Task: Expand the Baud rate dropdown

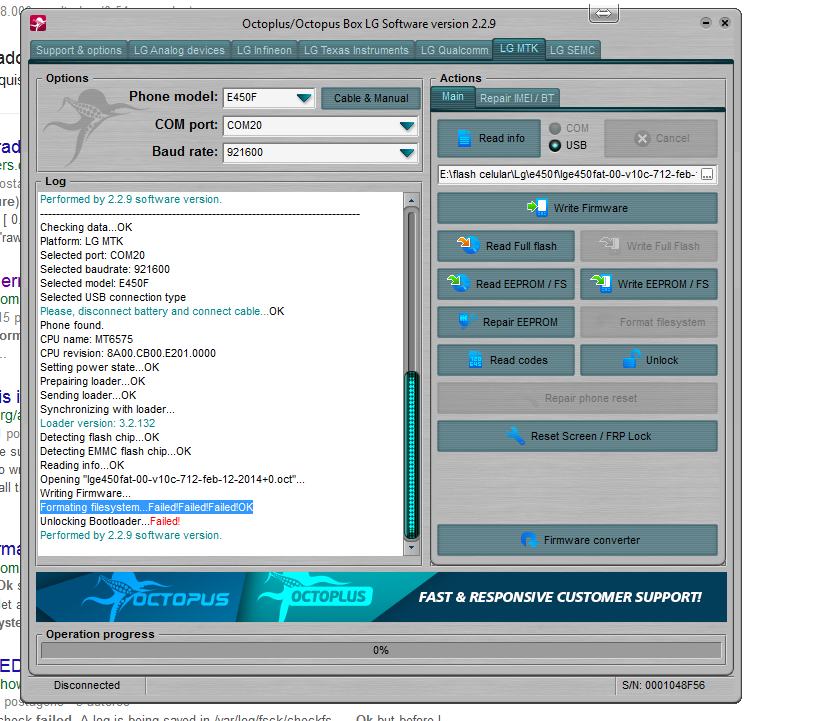Action: point(407,153)
